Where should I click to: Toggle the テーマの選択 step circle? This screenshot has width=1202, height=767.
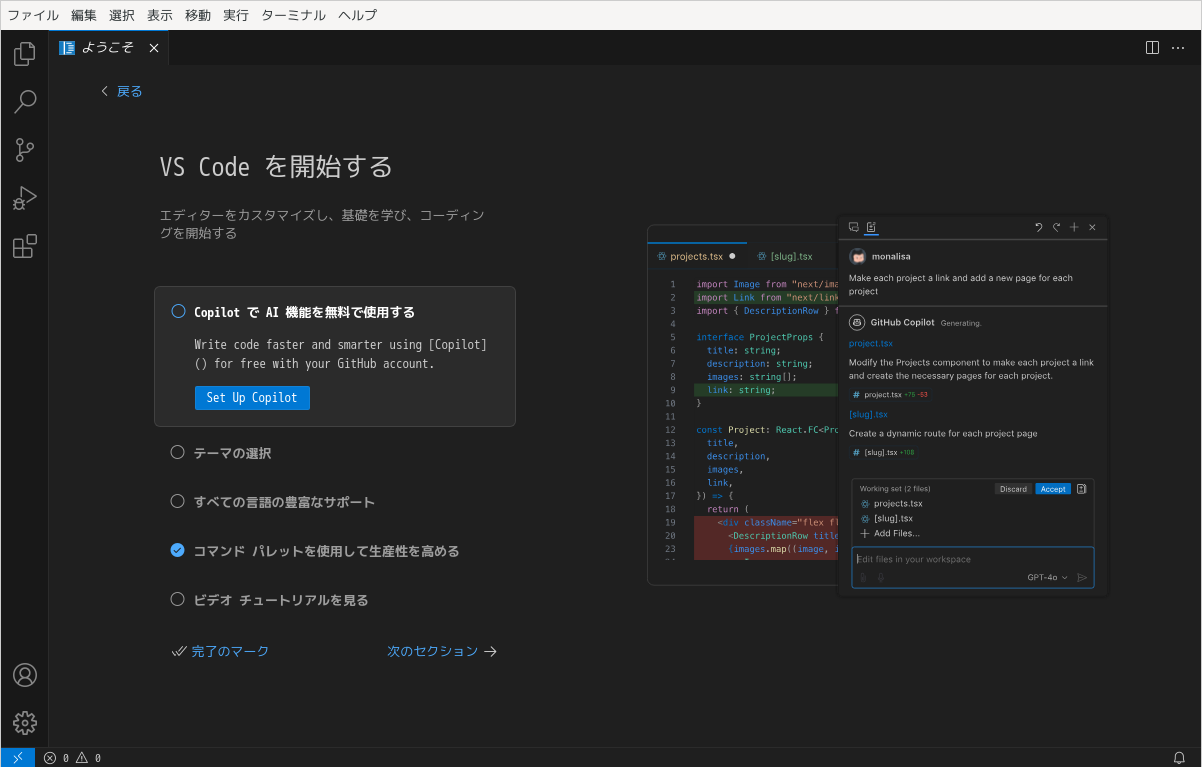click(177, 452)
